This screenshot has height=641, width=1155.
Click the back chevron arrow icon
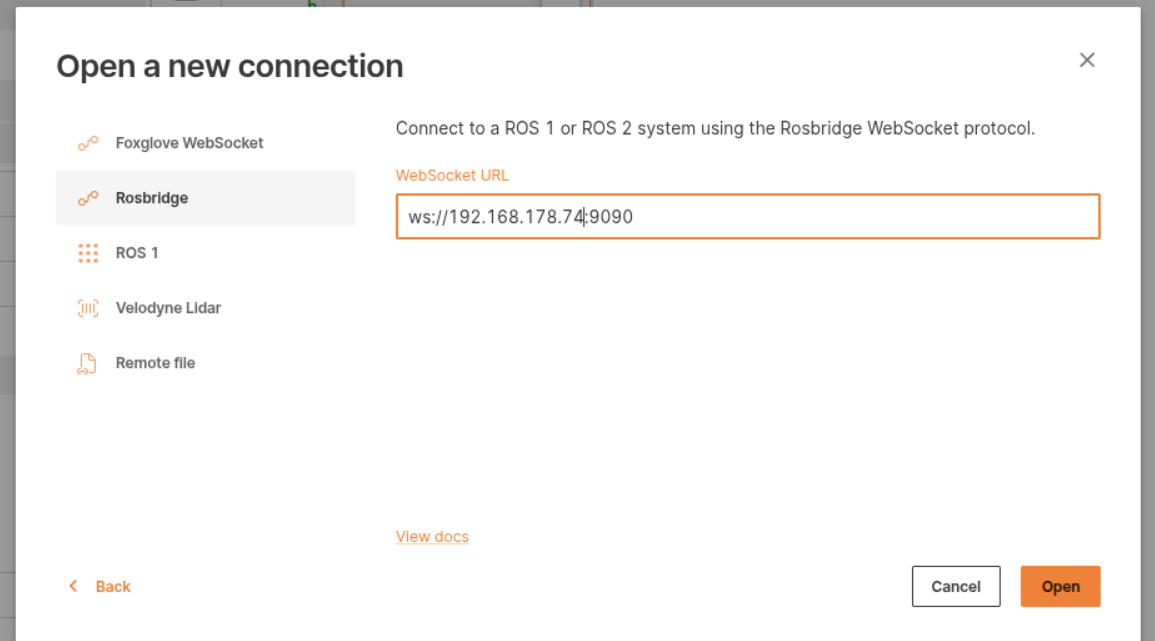pyautogui.click(x=71, y=586)
